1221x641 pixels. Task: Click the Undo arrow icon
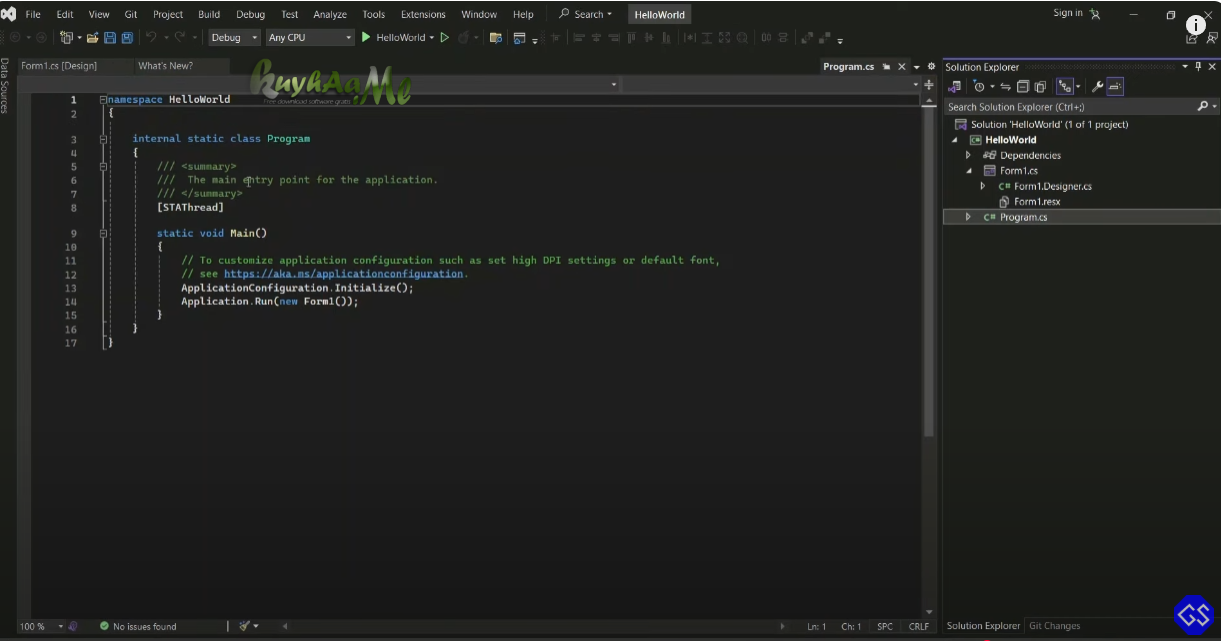tap(151, 38)
